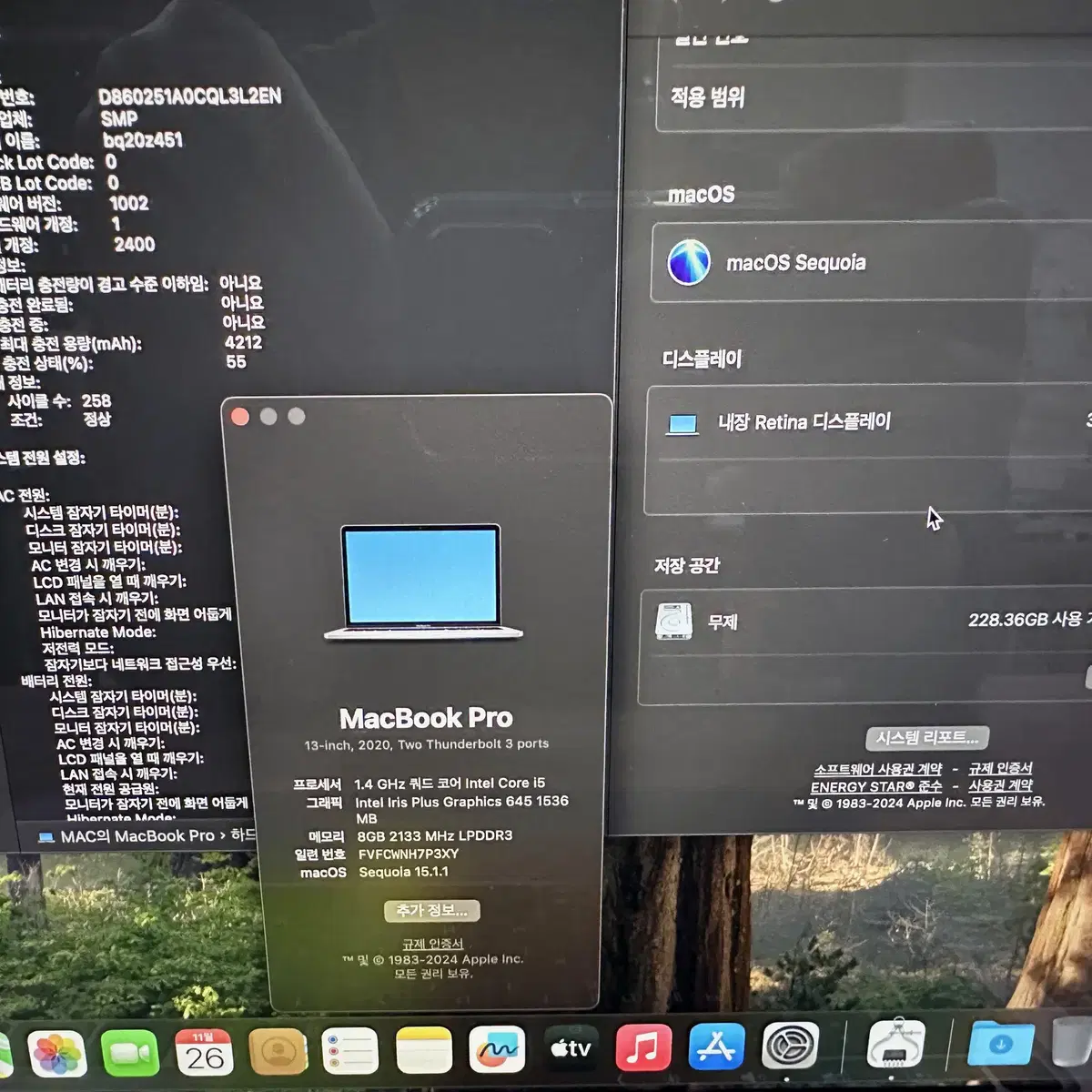Select the macOS Sequoia row
1092x1092 pixels.
pyautogui.click(x=872, y=262)
